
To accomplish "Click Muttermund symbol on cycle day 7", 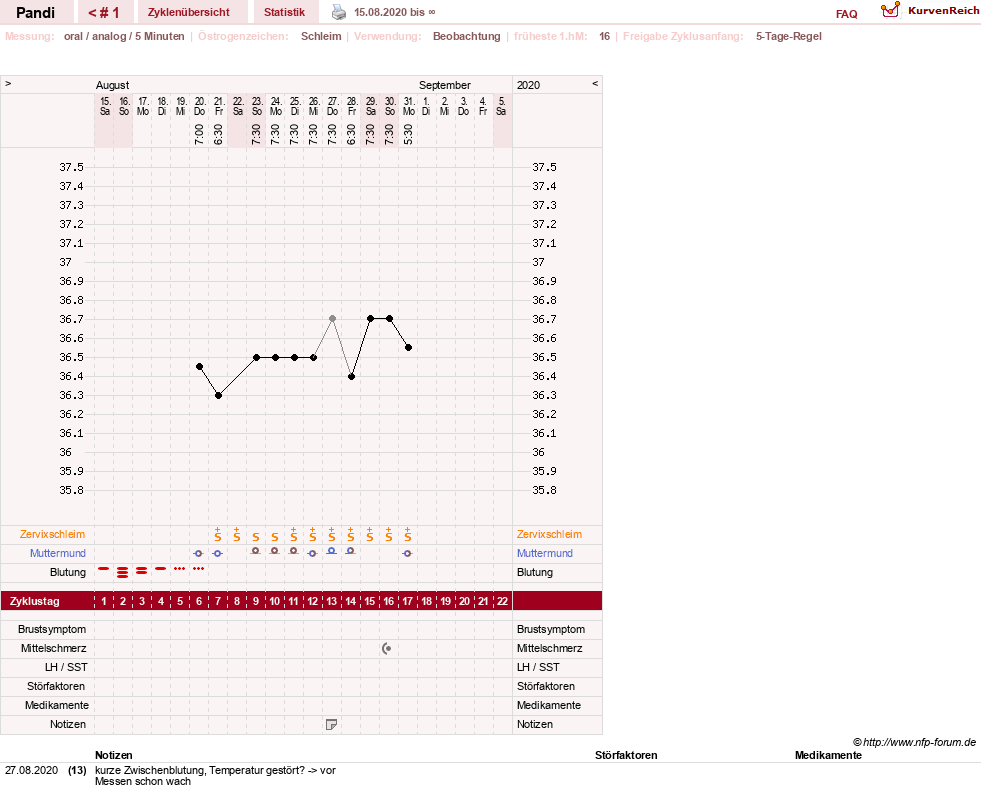I will (217, 553).
